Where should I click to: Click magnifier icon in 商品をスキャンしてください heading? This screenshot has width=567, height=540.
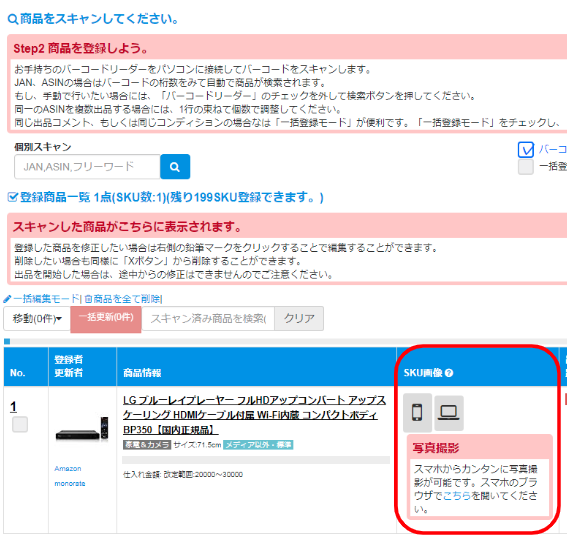tap(13, 19)
